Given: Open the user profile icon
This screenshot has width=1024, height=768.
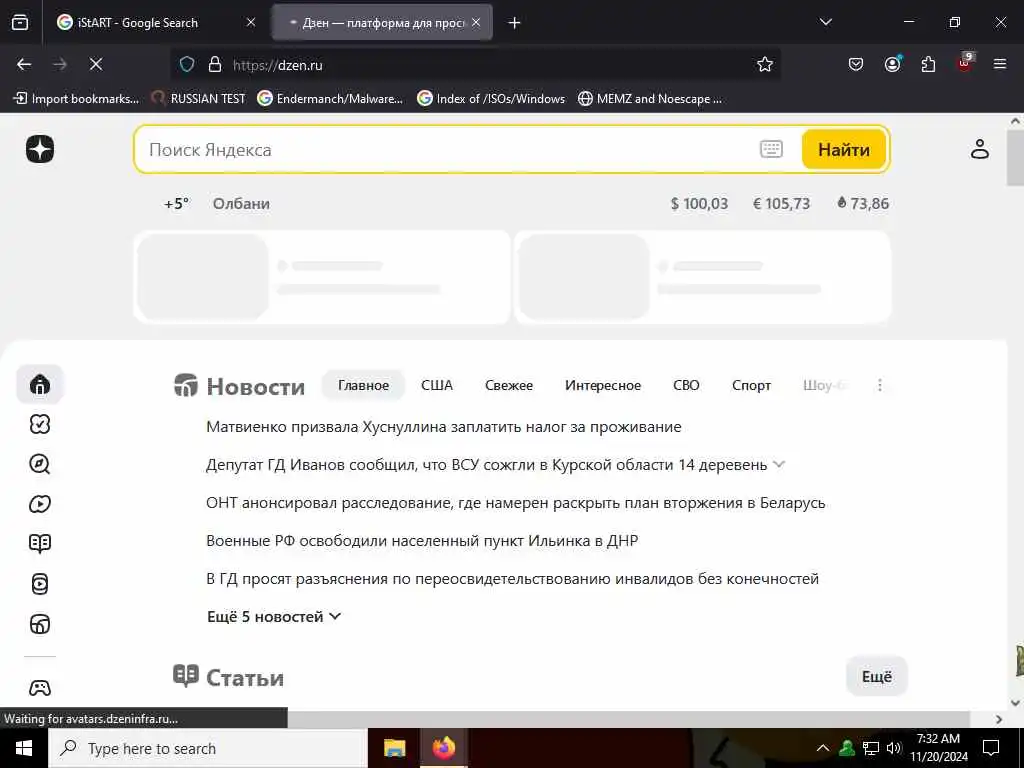Looking at the screenshot, I should 980,149.
